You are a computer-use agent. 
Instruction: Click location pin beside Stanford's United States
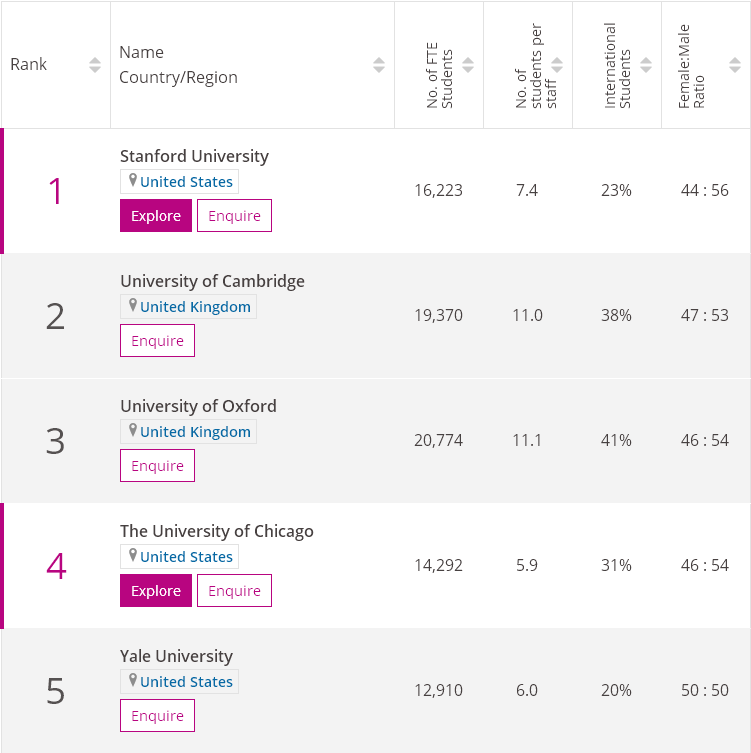(132, 181)
